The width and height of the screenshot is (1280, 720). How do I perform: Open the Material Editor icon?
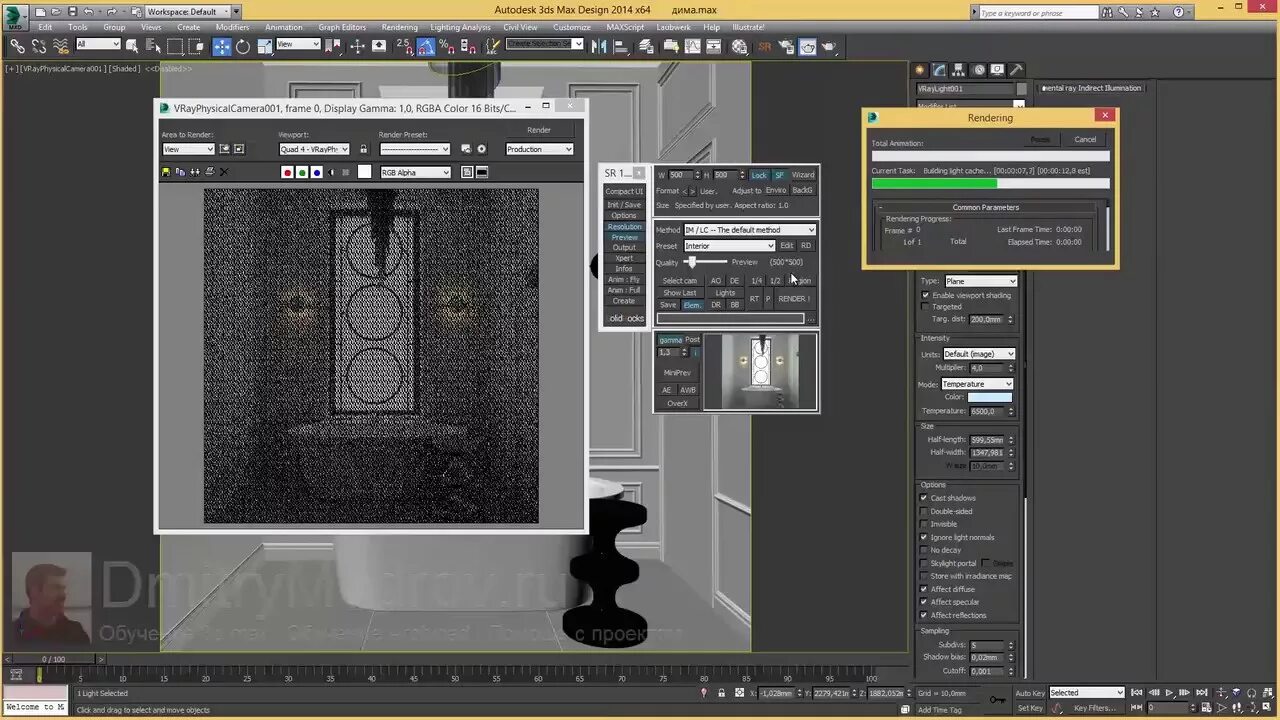[739, 46]
